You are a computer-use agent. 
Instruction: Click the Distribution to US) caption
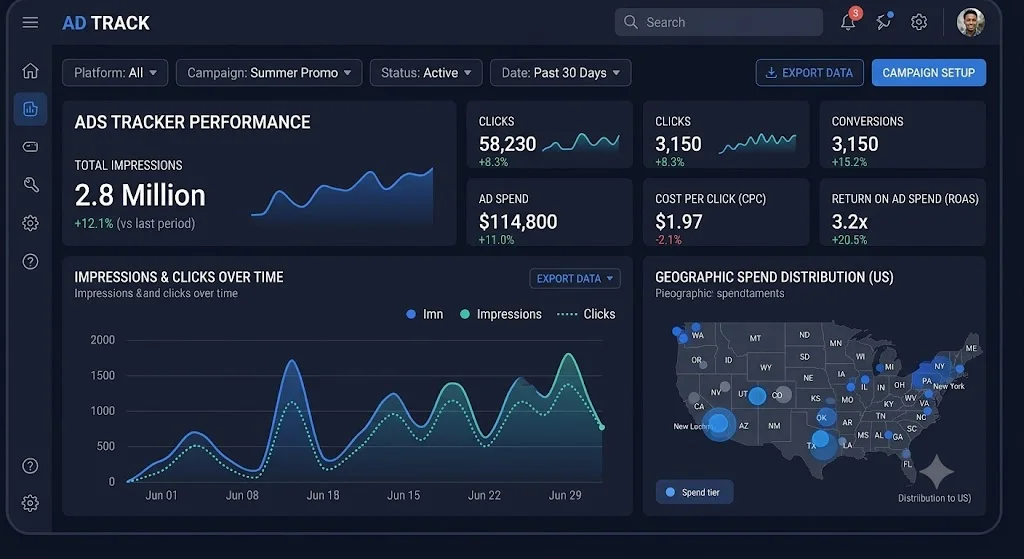click(x=934, y=498)
